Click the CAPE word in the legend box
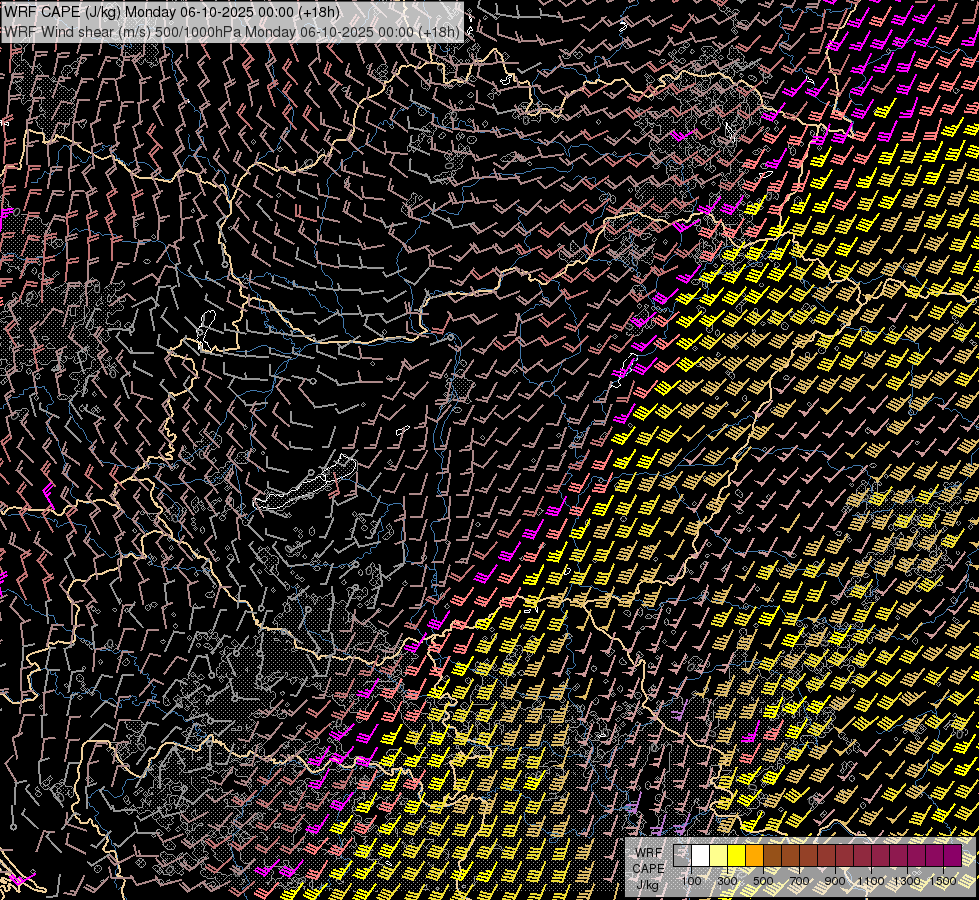979x900 pixels. click(648, 868)
